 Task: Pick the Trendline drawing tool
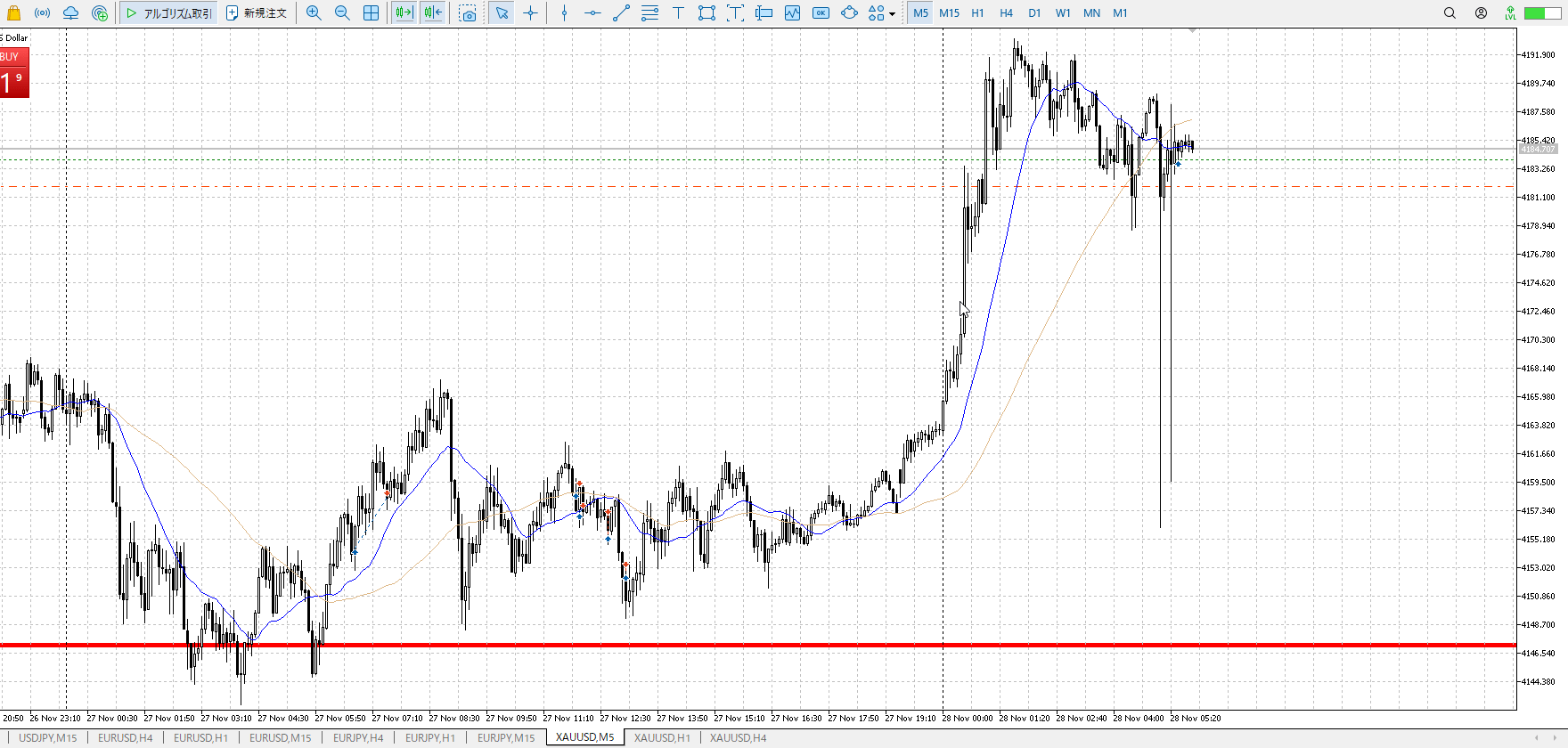click(621, 13)
